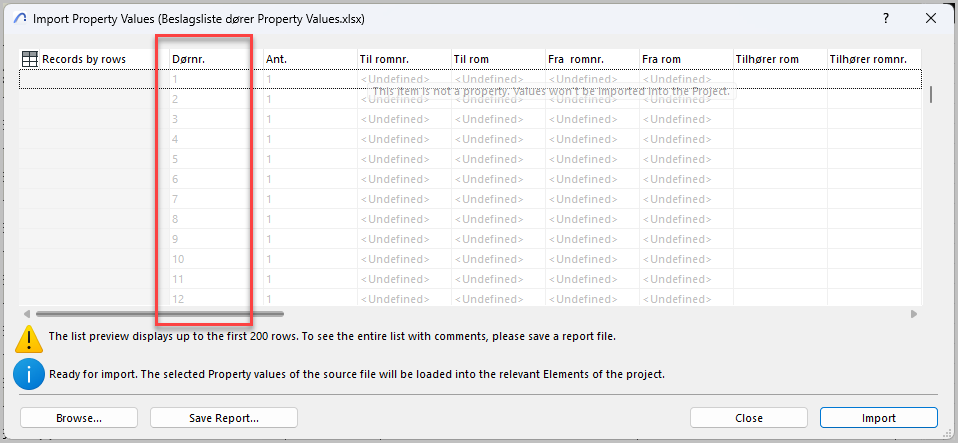Open the help question mark button
The image size is (958, 443).
pyautogui.click(x=886, y=18)
